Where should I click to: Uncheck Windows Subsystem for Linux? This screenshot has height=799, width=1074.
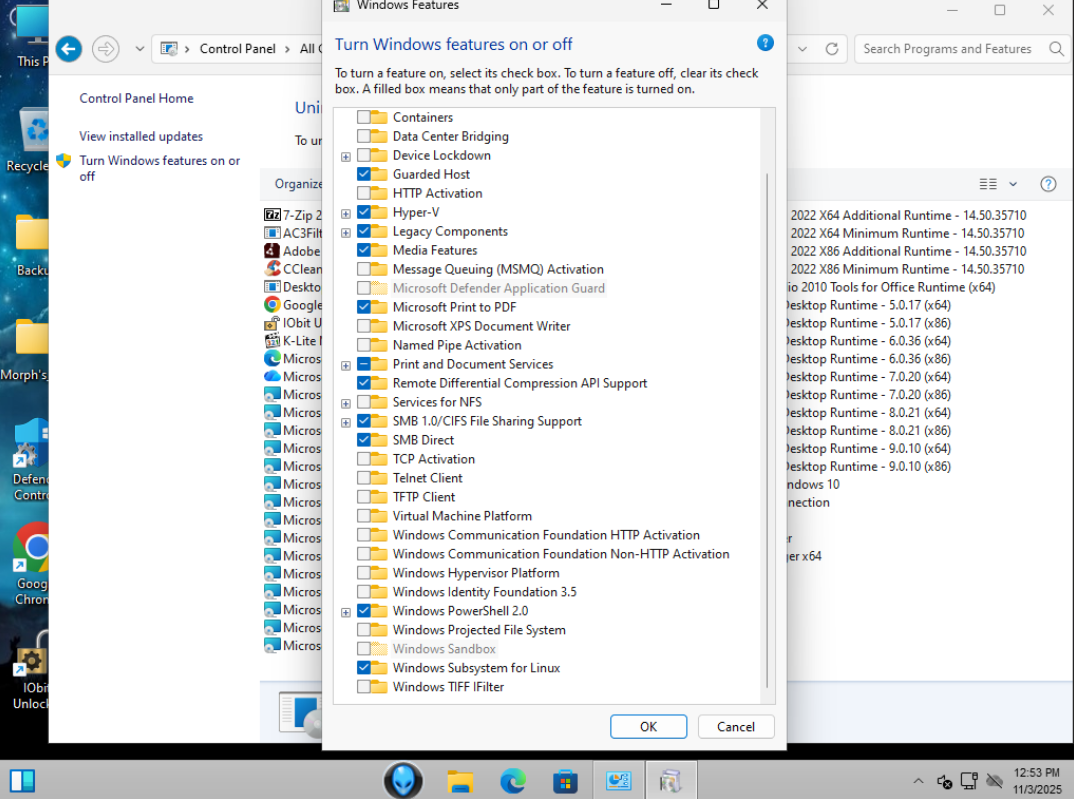(x=364, y=668)
